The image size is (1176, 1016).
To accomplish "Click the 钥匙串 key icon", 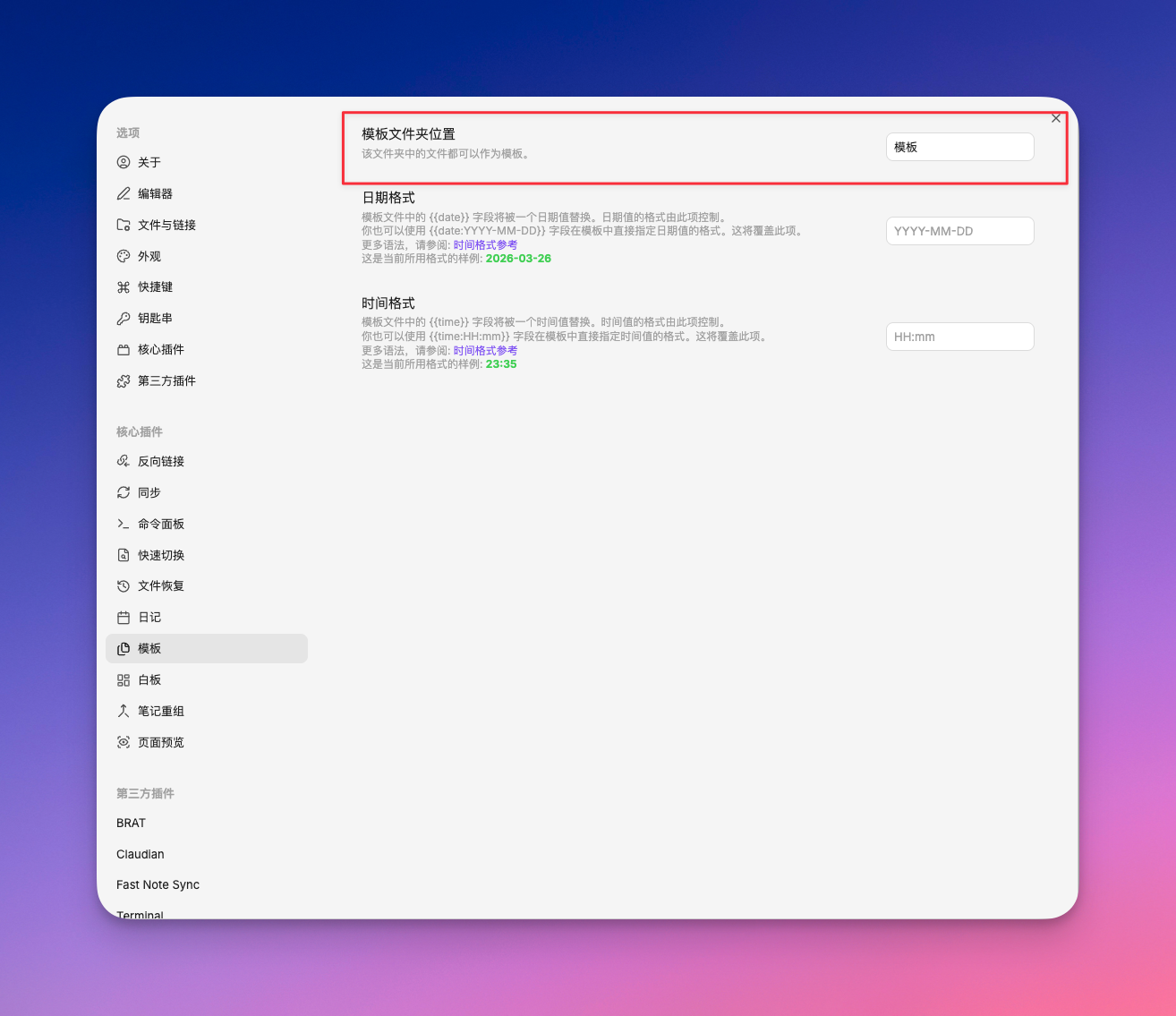I will 124,319.
